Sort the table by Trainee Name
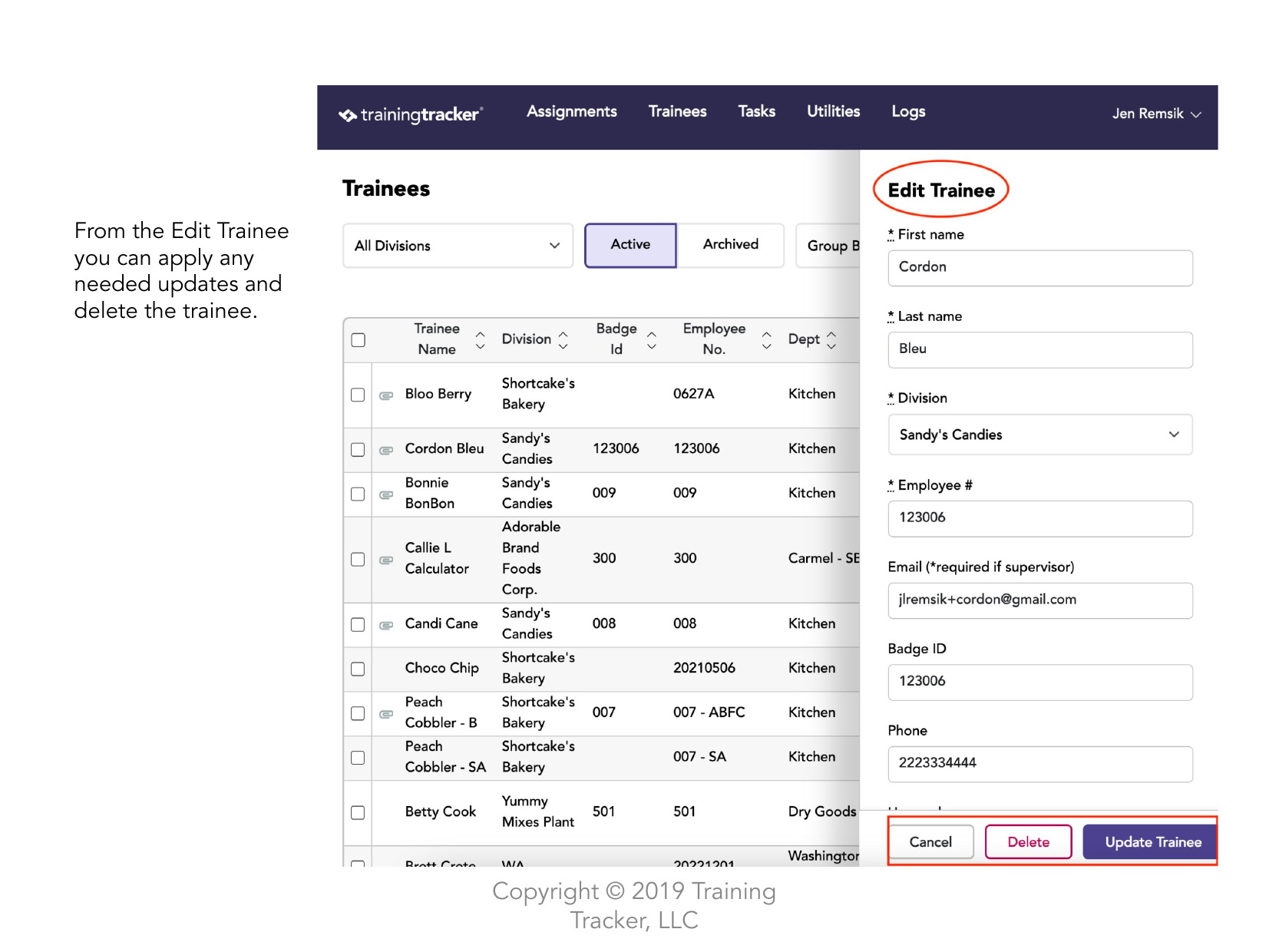1269x952 pixels. coord(481,340)
